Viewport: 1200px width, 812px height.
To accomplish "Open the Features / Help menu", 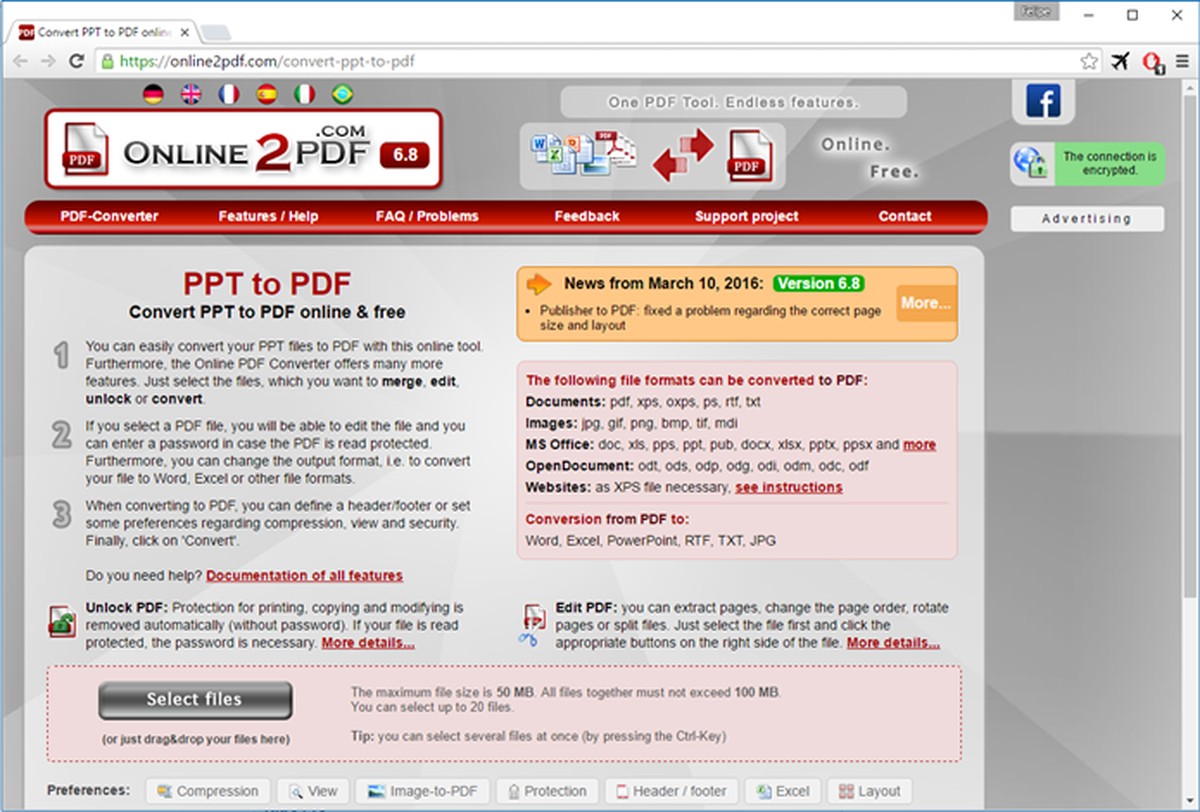I will [268, 216].
